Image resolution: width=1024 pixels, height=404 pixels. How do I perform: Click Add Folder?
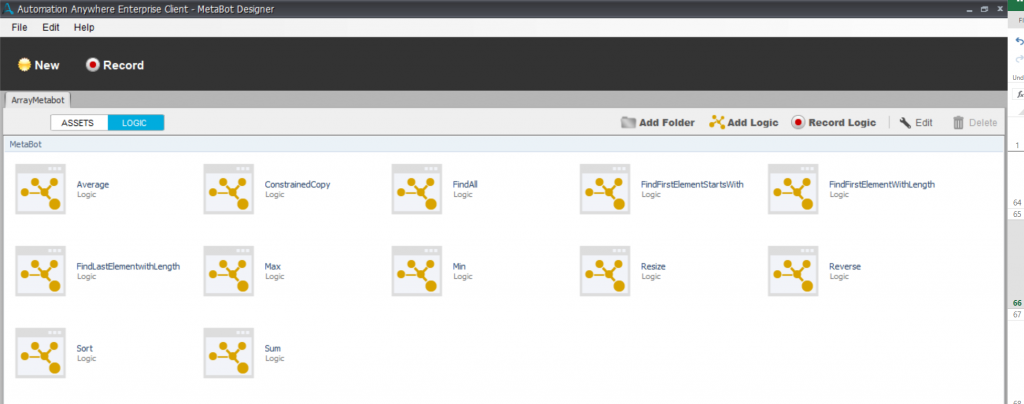[658, 123]
